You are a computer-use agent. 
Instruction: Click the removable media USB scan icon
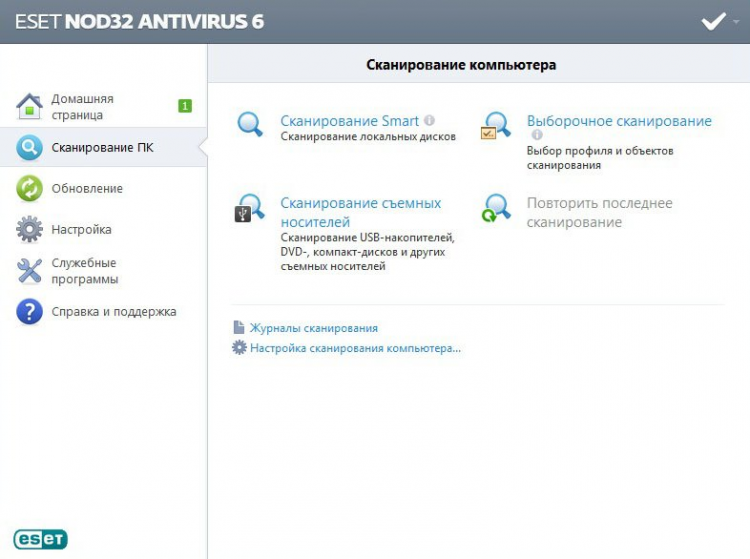tap(249, 208)
